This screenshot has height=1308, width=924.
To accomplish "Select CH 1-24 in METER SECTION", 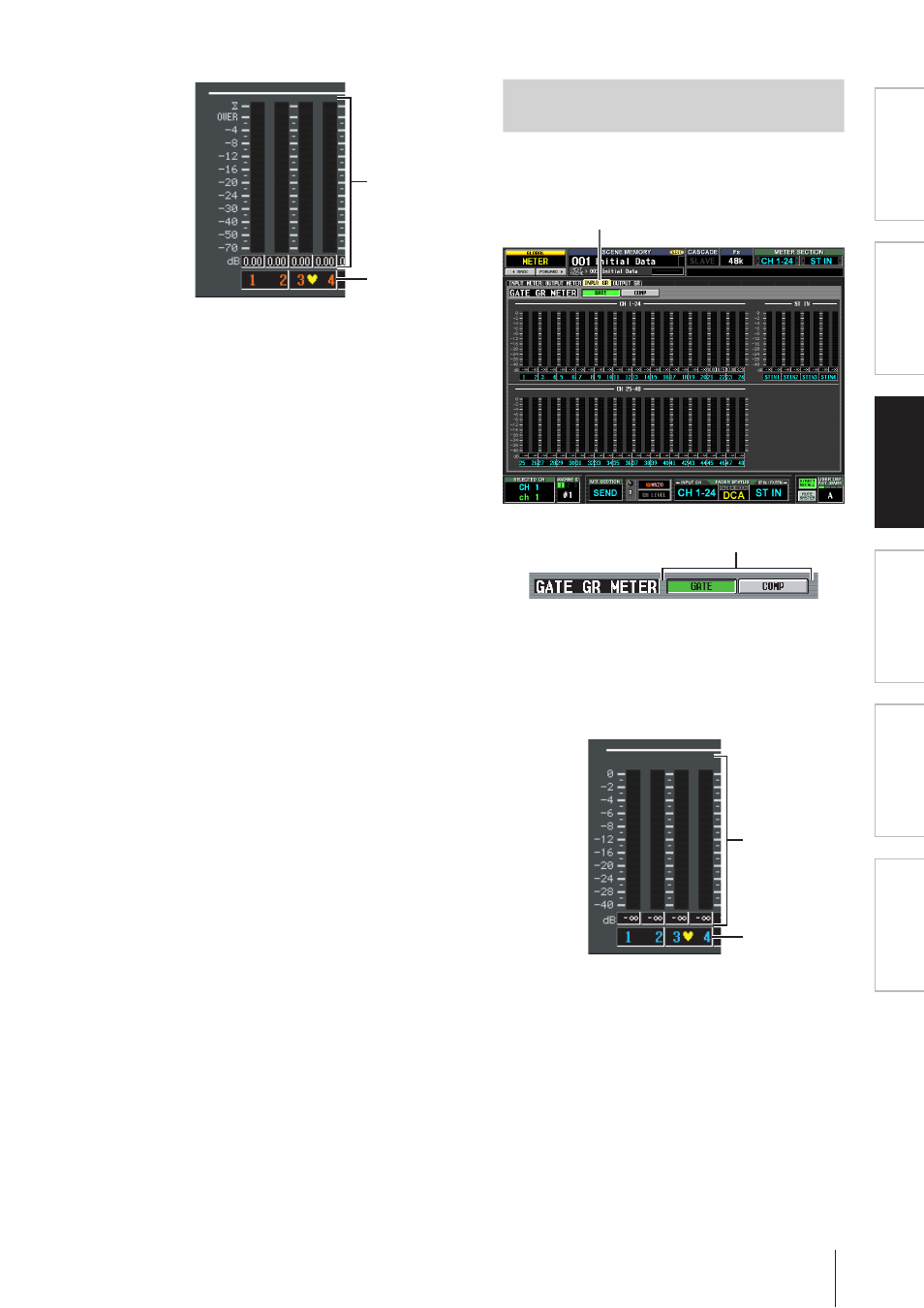I will 777,261.
